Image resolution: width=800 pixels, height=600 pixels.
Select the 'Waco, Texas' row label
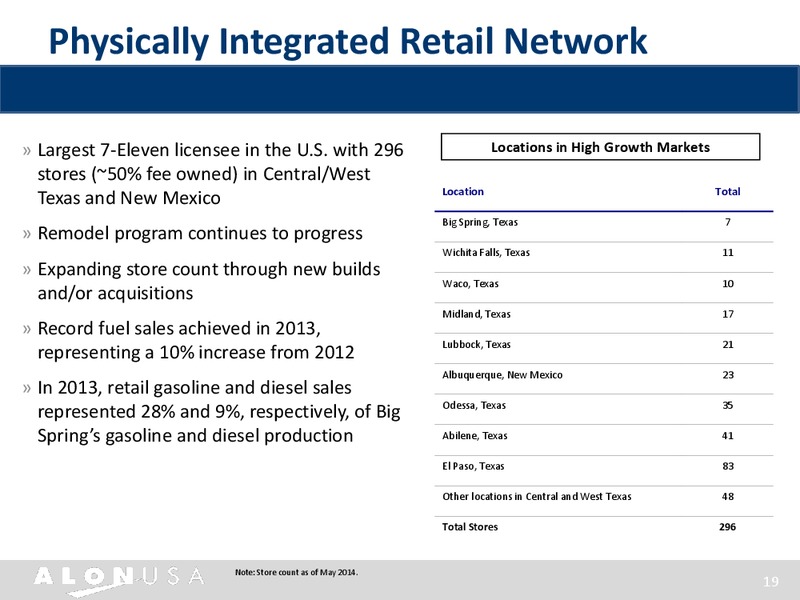[x=470, y=284]
